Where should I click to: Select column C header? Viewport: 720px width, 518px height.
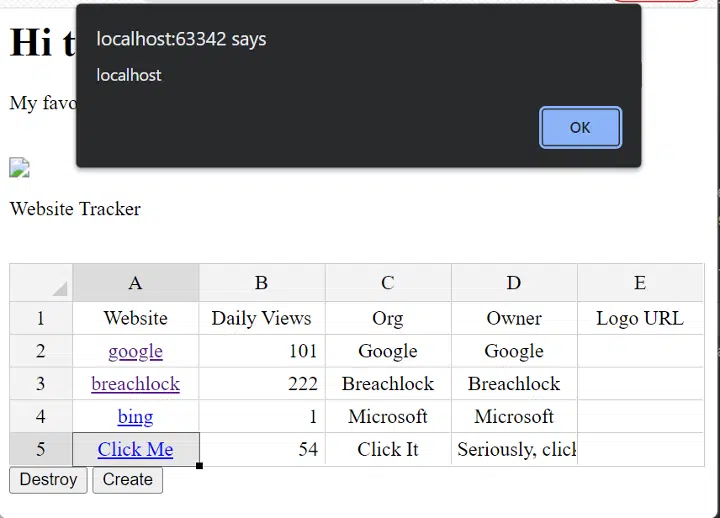point(388,283)
